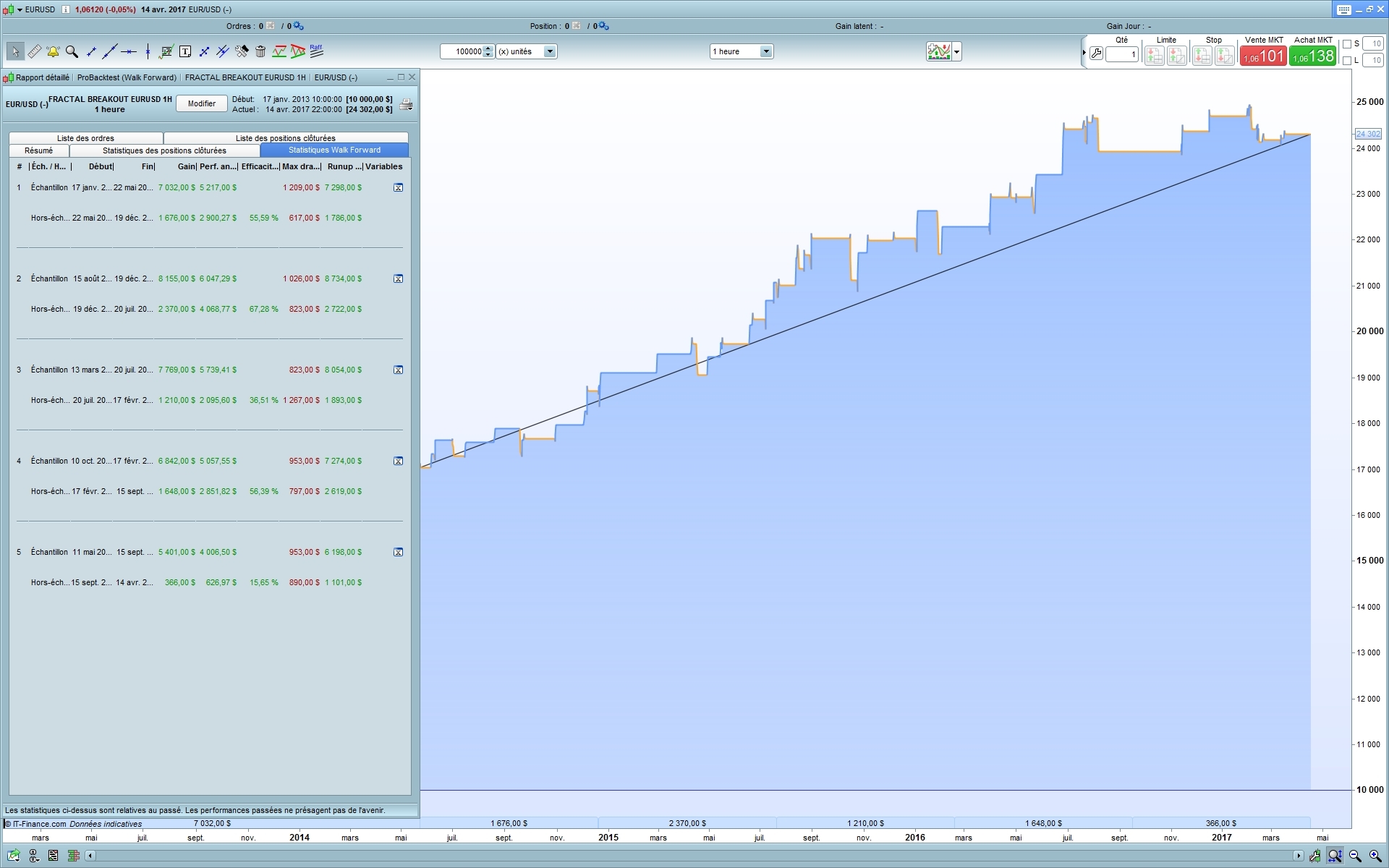
Task: Click the Qté quantity input field
Action: 1121,54
